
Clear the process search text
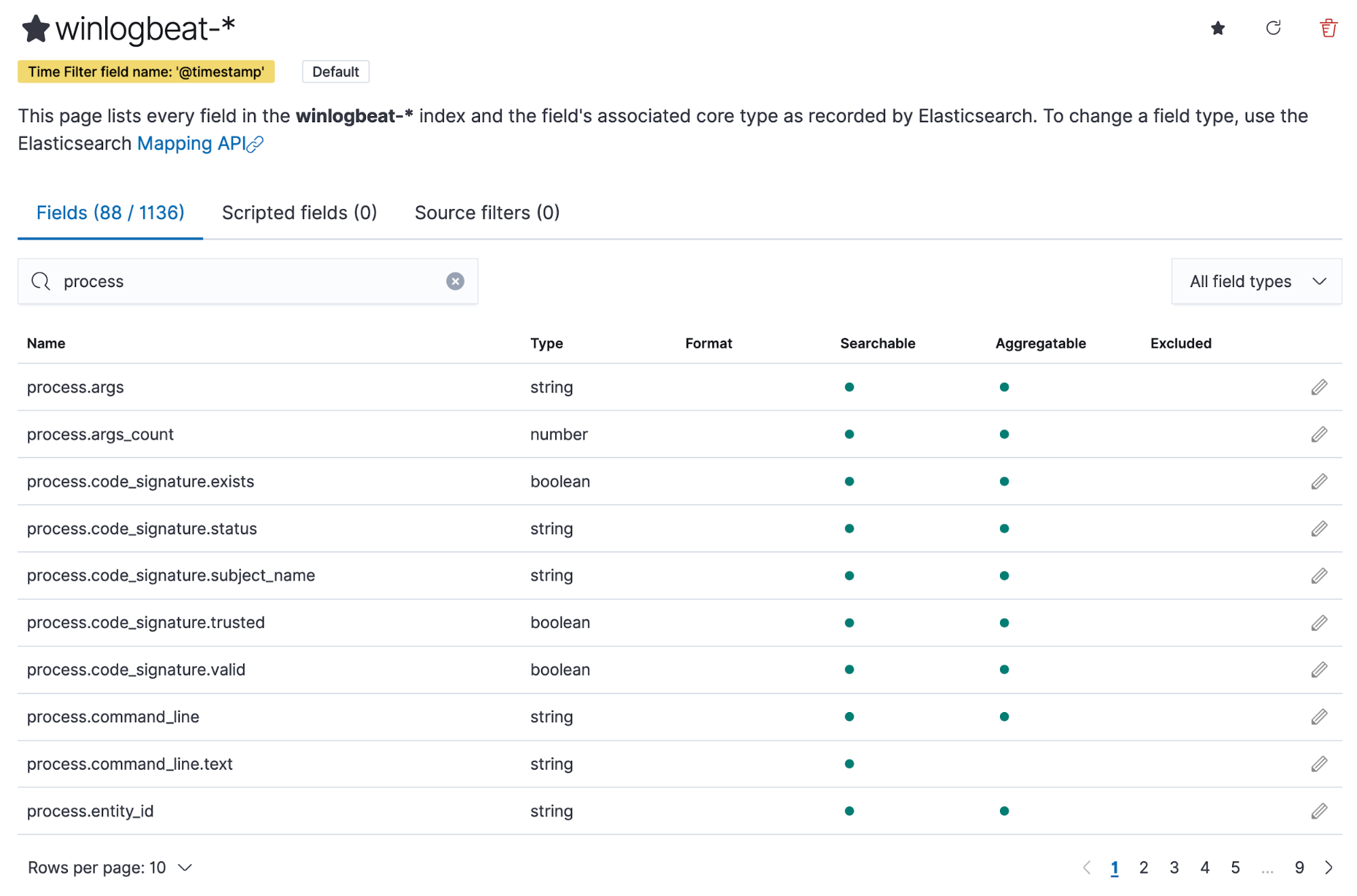[x=455, y=281]
